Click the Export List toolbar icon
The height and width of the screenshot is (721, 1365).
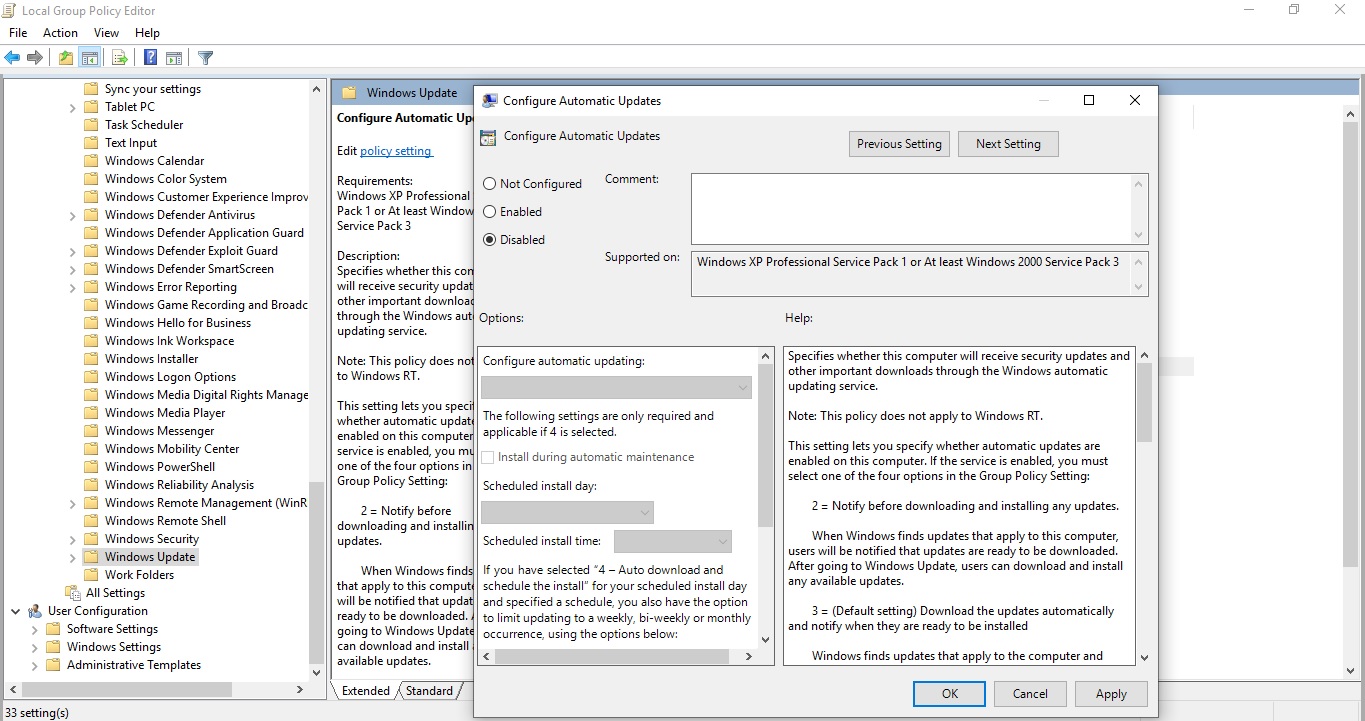119,58
